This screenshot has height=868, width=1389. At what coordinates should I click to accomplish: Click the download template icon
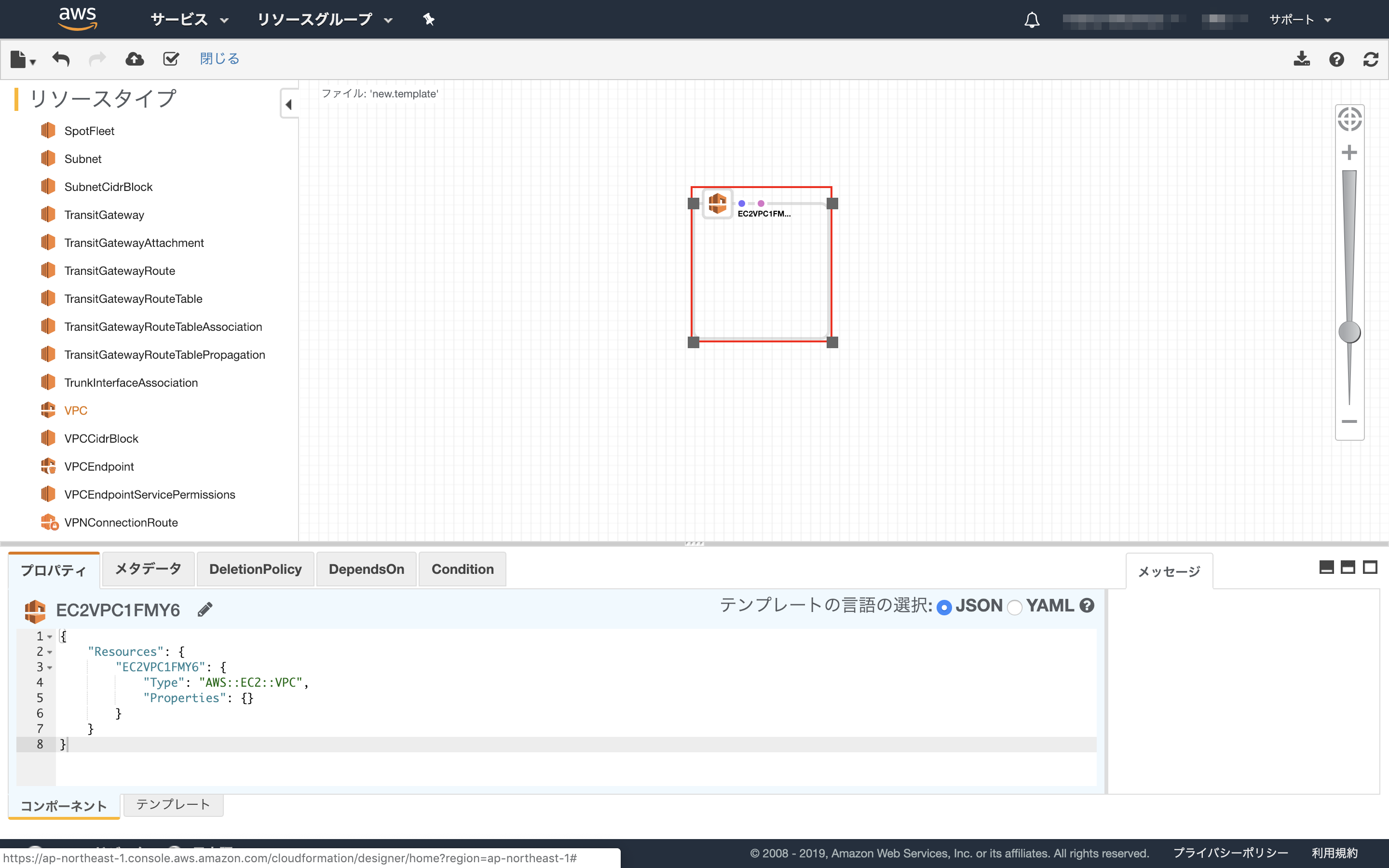1301,58
